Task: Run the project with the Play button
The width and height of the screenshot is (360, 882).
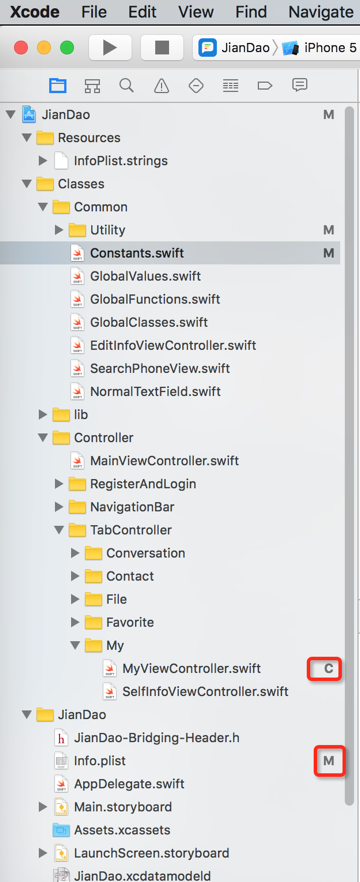Action: click(110, 48)
